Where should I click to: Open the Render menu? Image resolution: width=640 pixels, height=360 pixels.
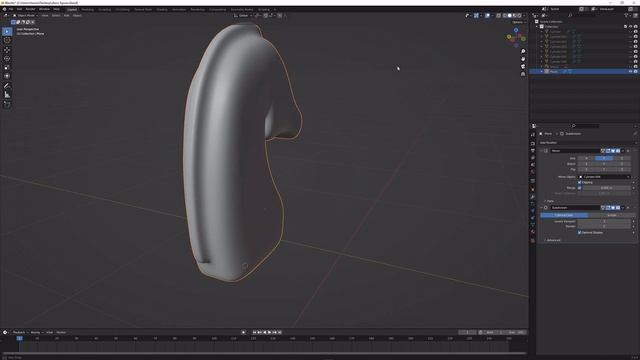[30, 9]
